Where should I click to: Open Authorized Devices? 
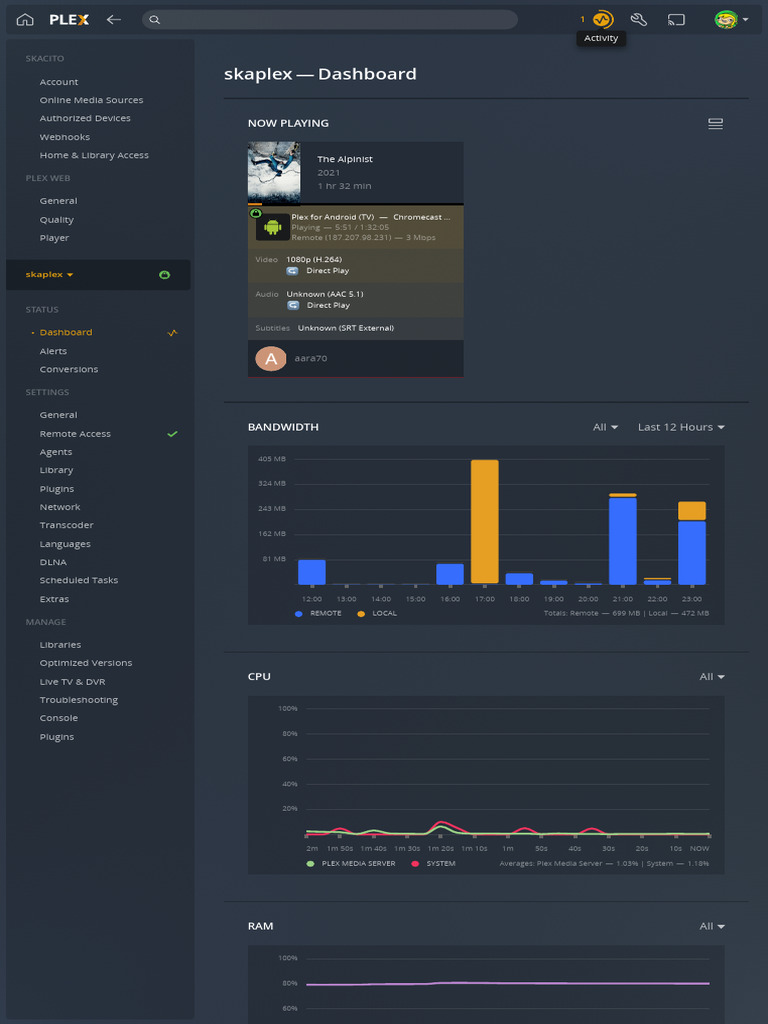[85, 118]
